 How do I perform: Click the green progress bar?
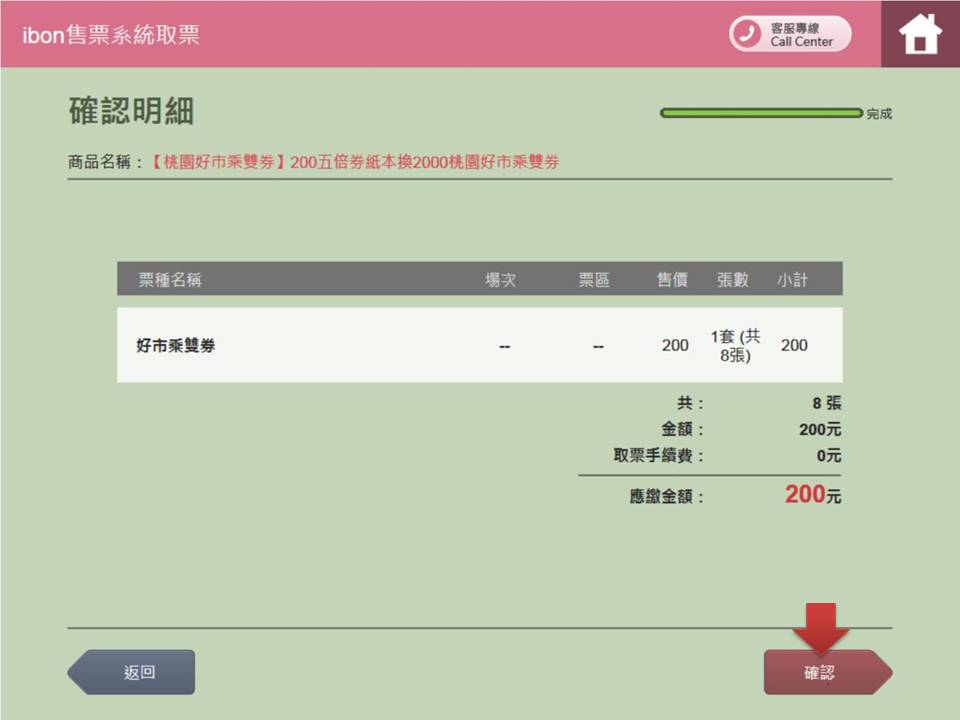click(x=760, y=113)
